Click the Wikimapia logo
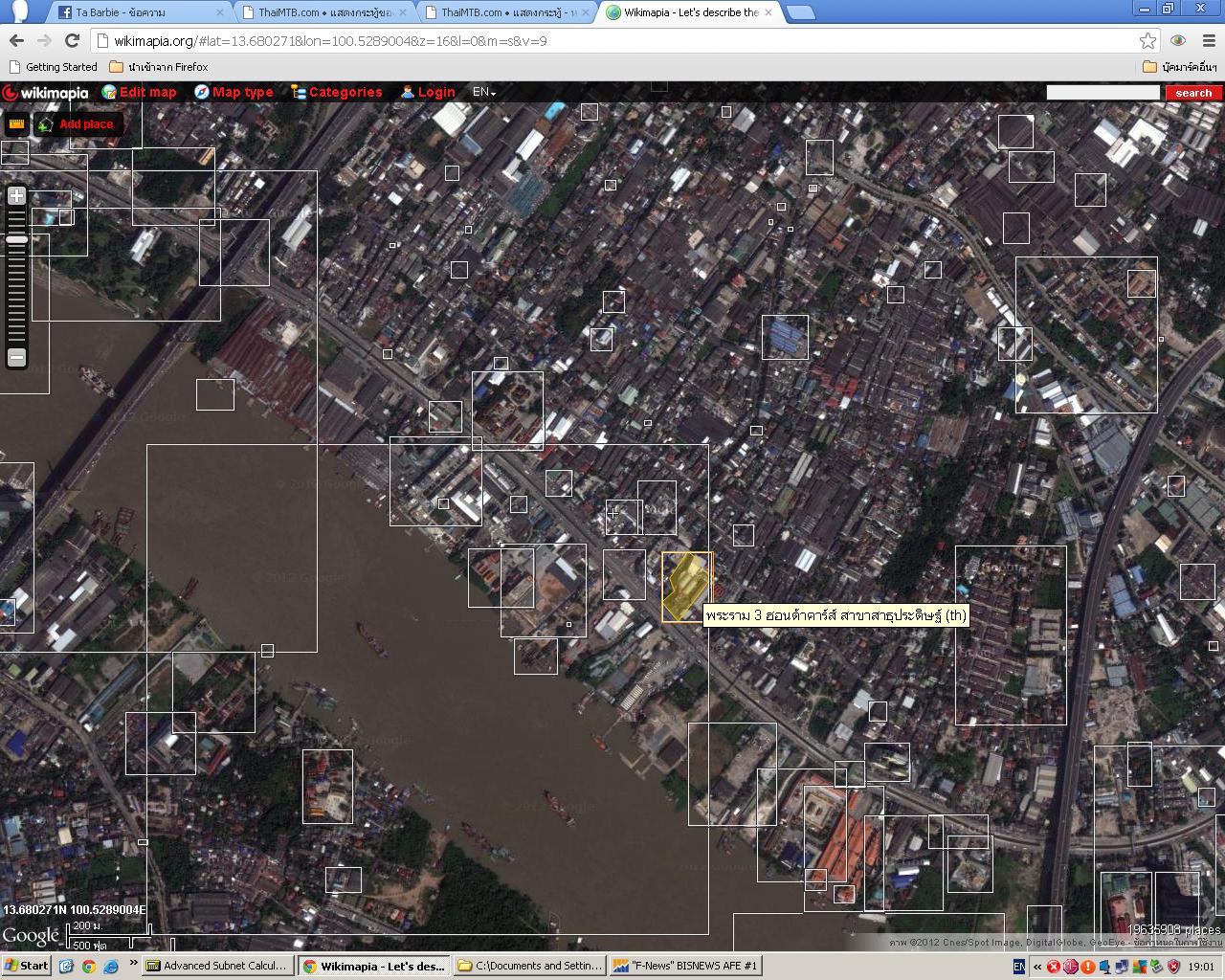This screenshot has height=980, width=1225. tap(45, 93)
